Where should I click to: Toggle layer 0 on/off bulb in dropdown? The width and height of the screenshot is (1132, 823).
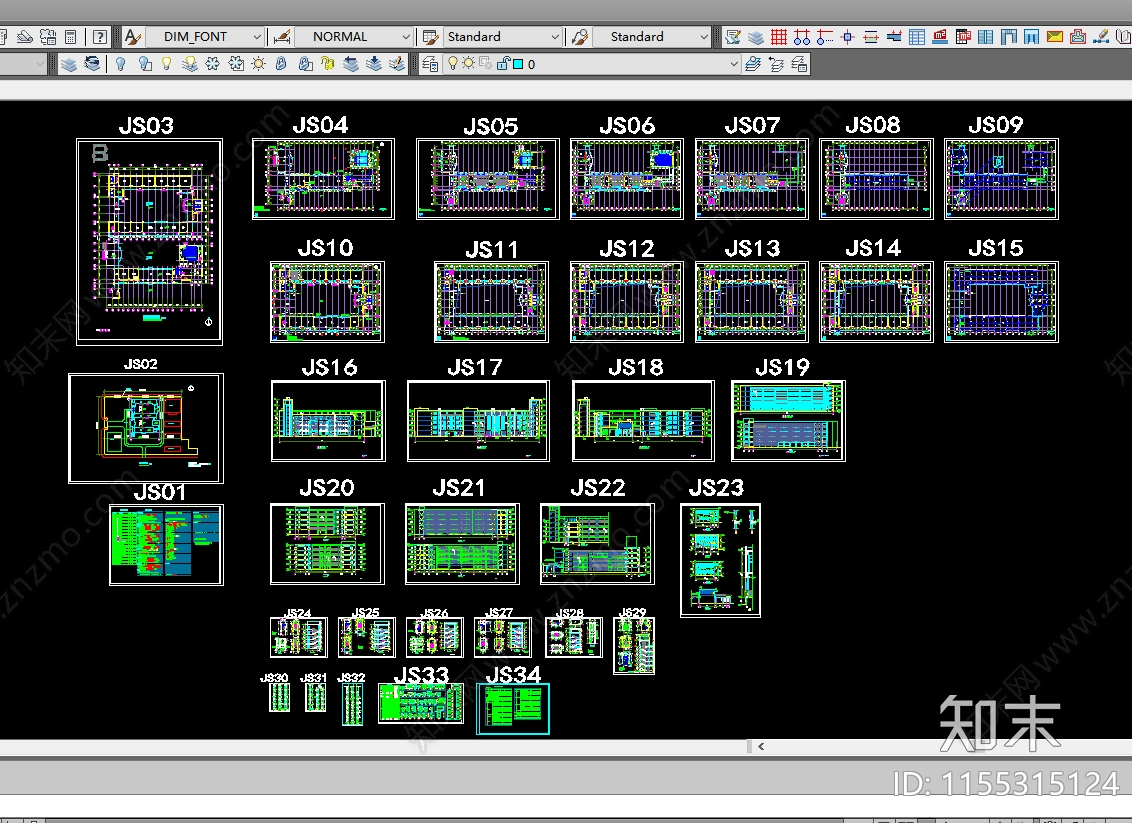pyautogui.click(x=453, y=64)
